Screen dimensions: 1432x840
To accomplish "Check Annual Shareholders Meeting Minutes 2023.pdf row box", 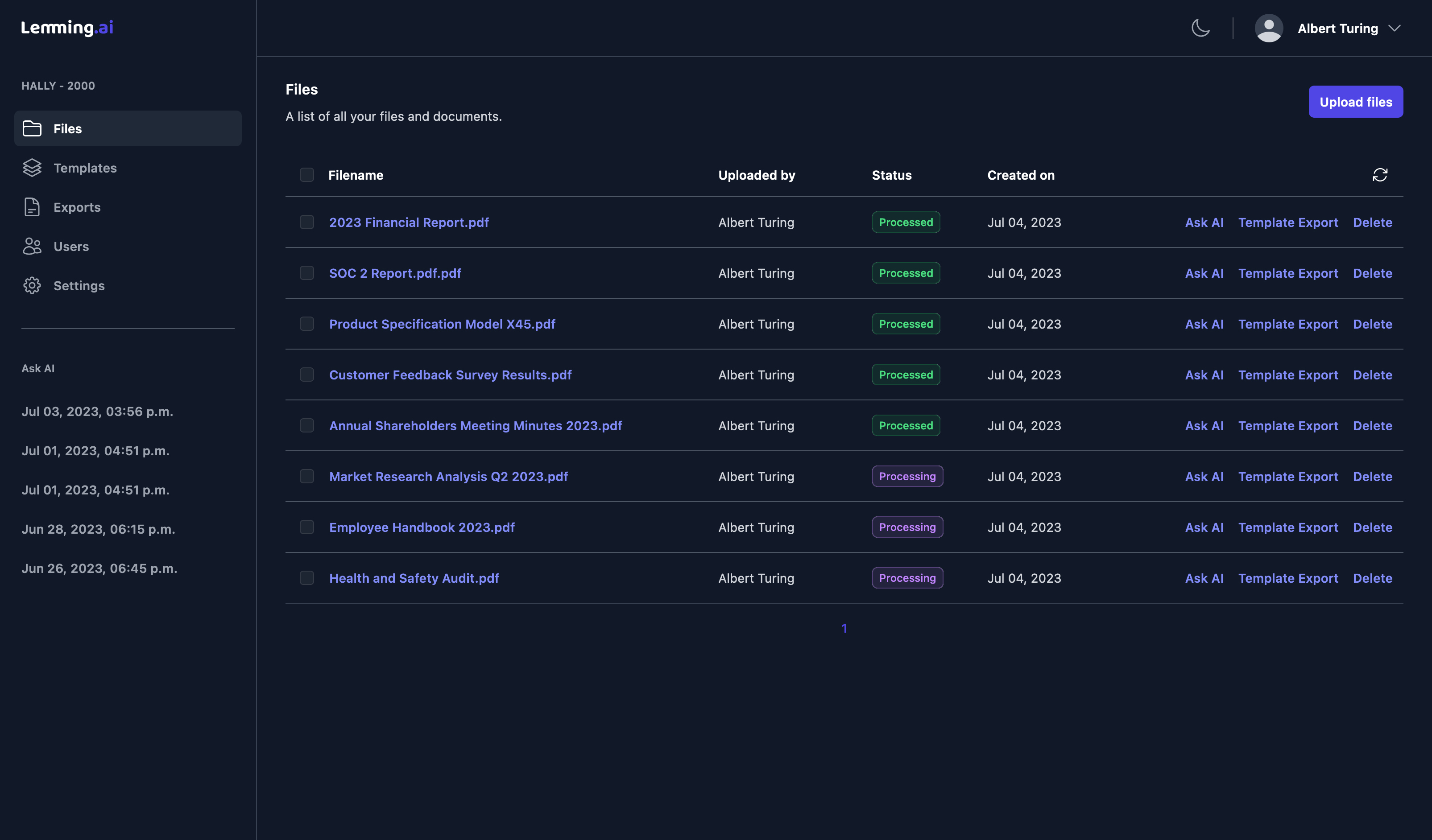I will click(307, 425).
